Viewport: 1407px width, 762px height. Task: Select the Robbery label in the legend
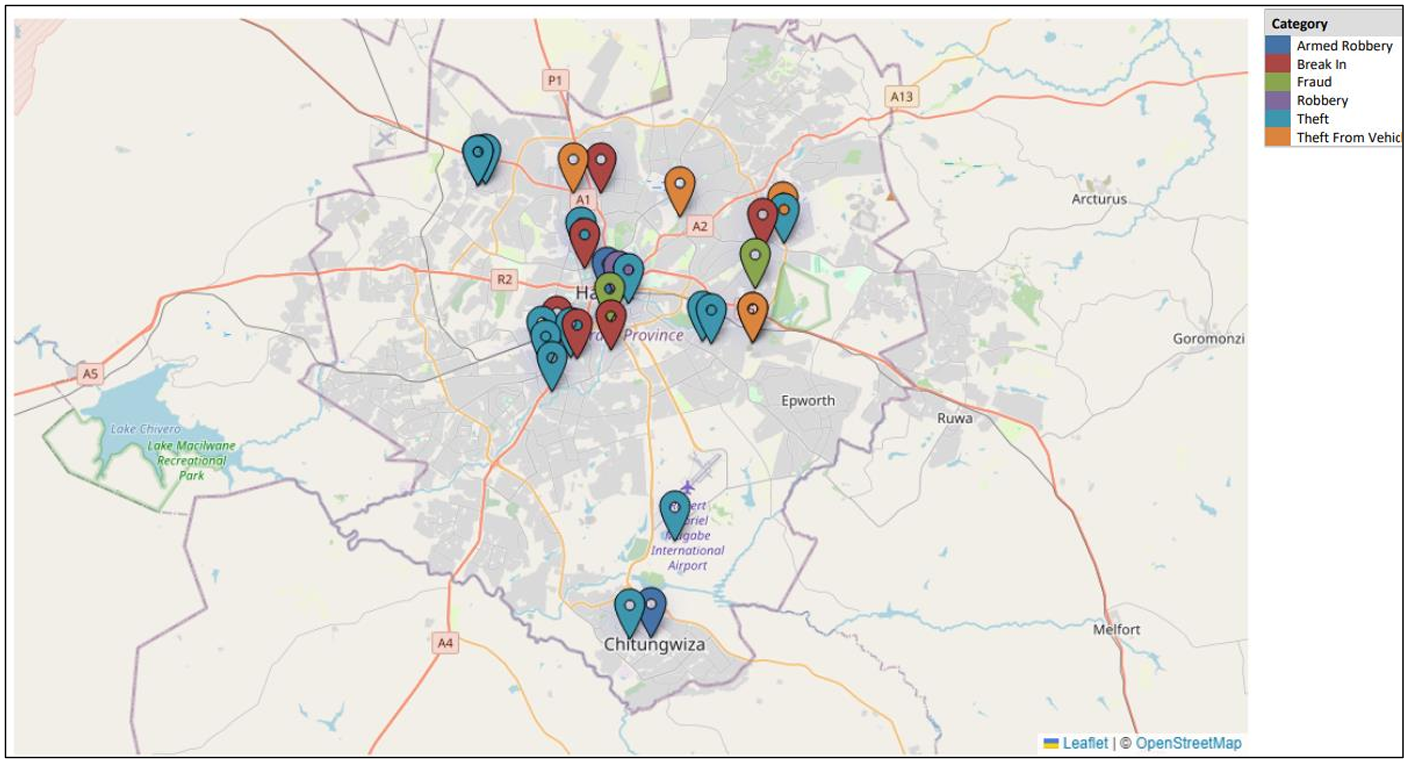coord(1322,100)
